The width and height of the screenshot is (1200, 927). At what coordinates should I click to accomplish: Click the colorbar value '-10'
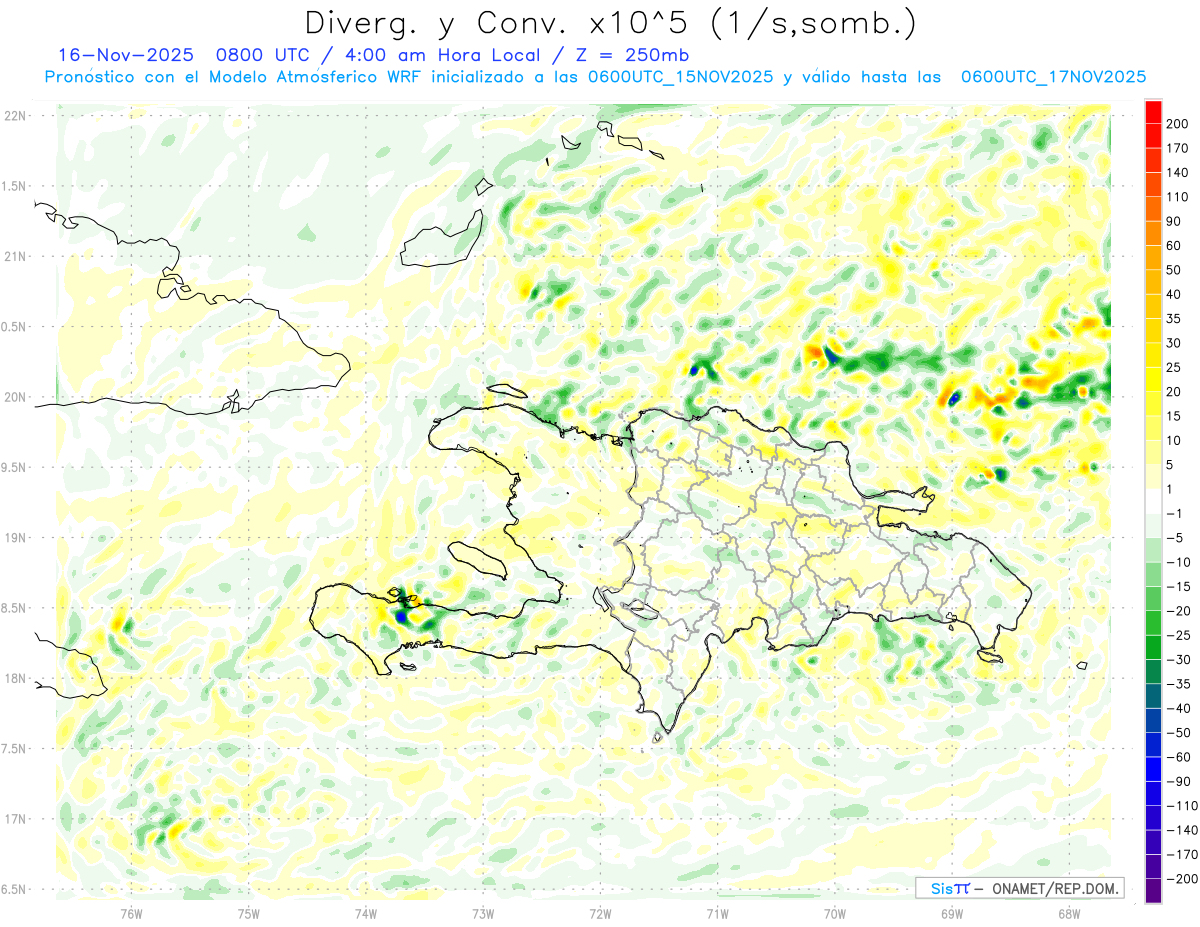pyautogui.click(x=1177, y=562)
